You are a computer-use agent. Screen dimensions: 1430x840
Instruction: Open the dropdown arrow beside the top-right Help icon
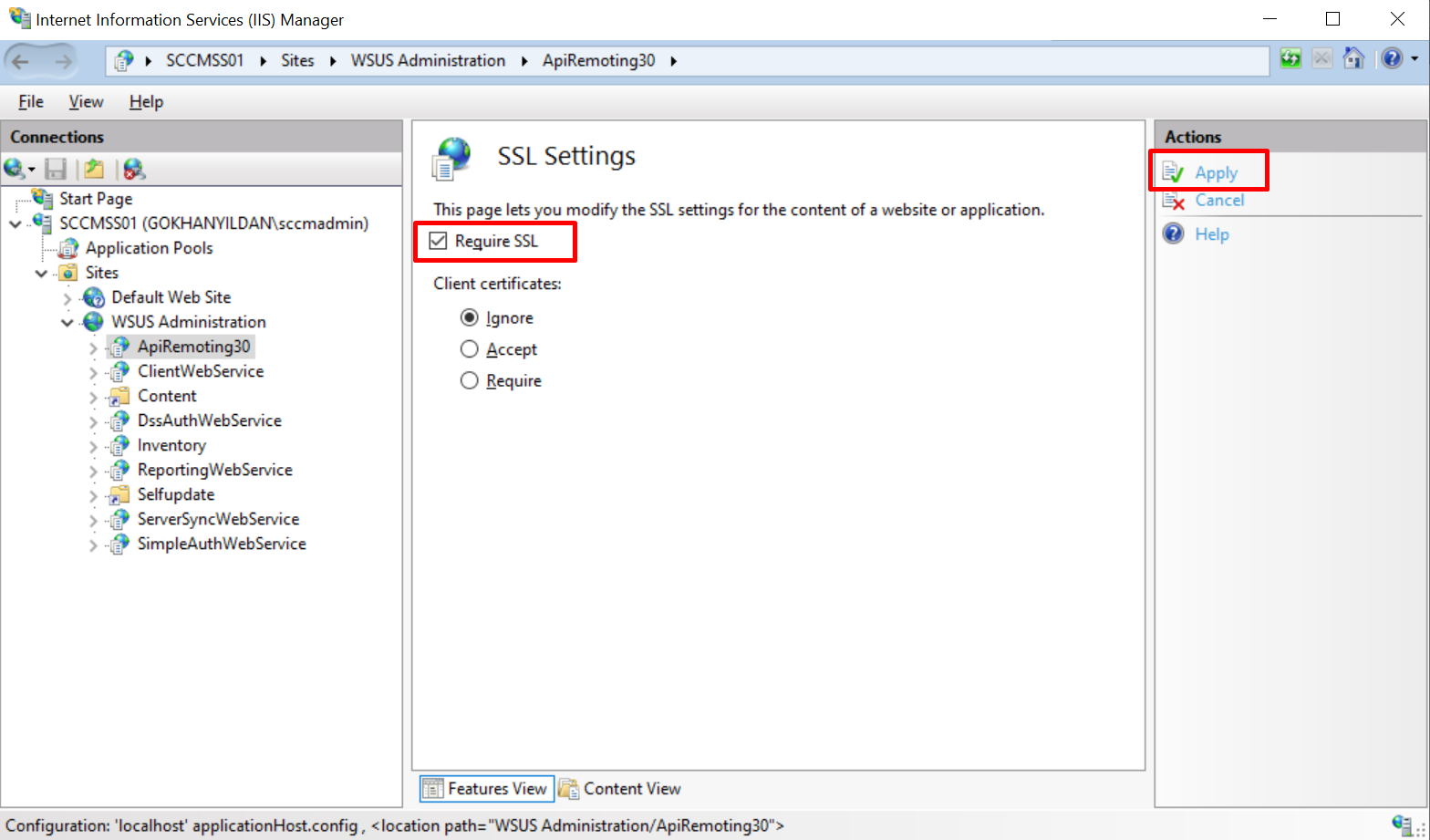pos(1414,59)
